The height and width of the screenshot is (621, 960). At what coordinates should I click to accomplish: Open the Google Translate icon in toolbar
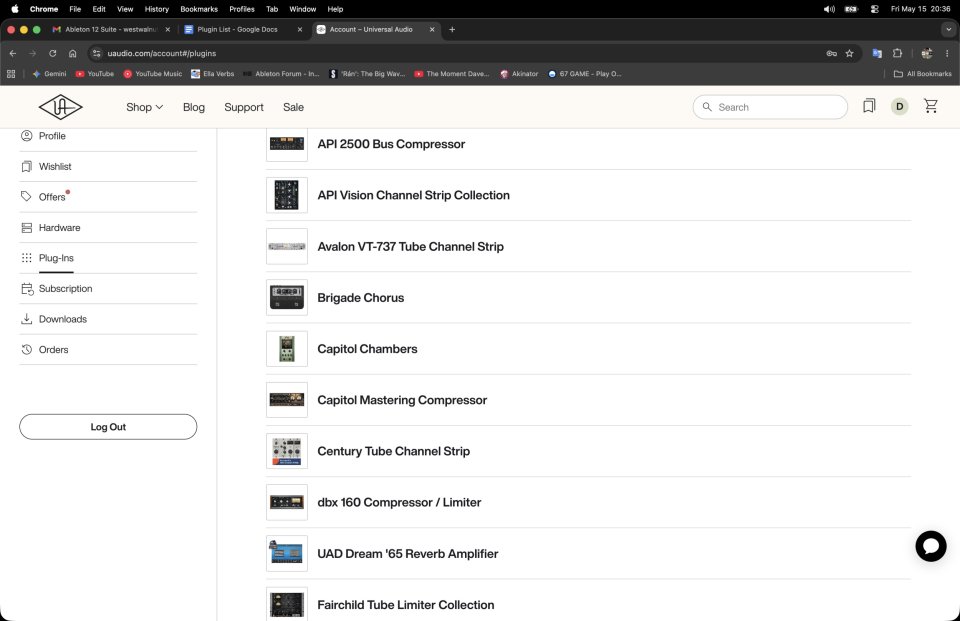coord(877,53)
